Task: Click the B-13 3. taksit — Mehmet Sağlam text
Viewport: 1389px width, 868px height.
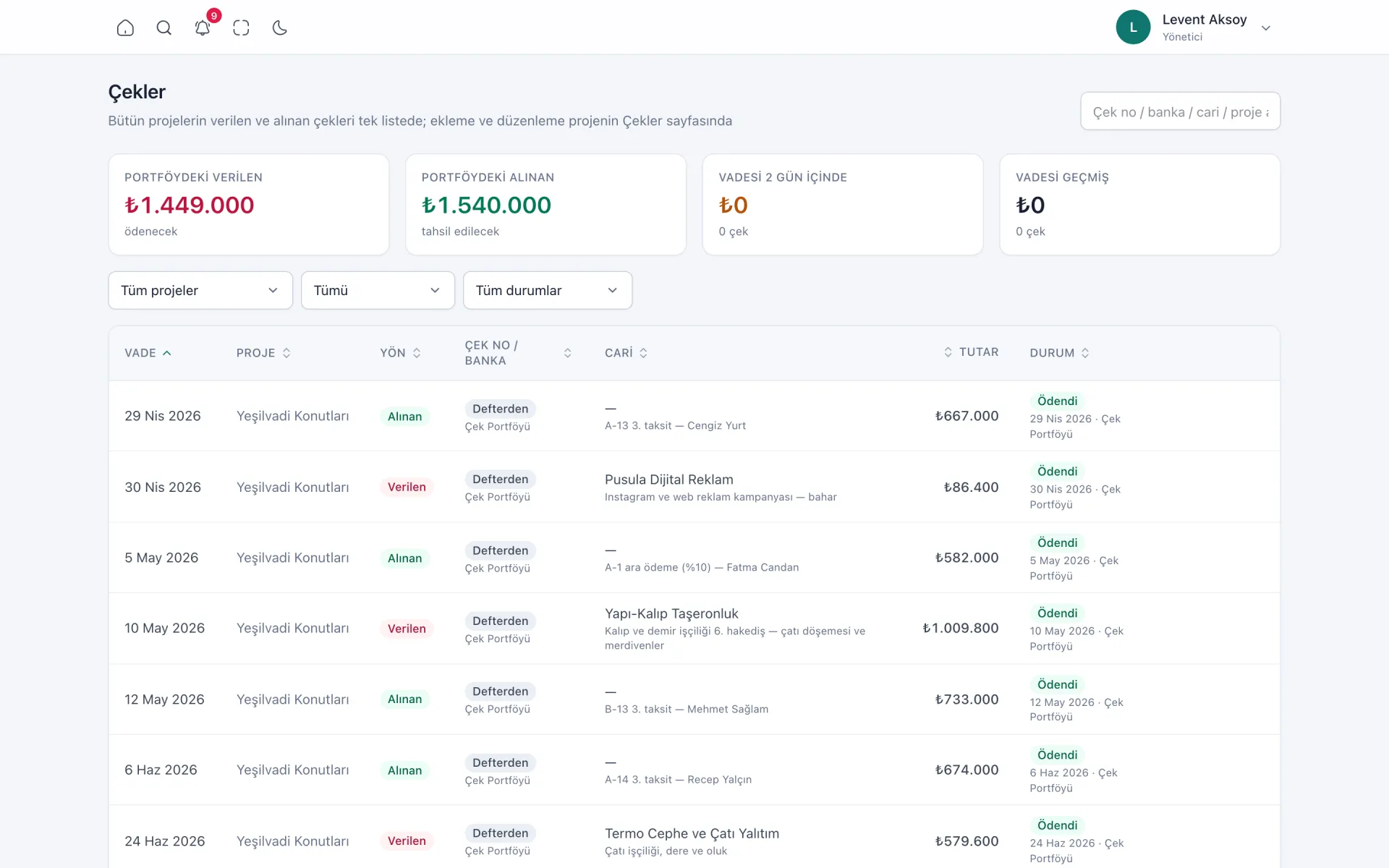Action: [687, 709]
